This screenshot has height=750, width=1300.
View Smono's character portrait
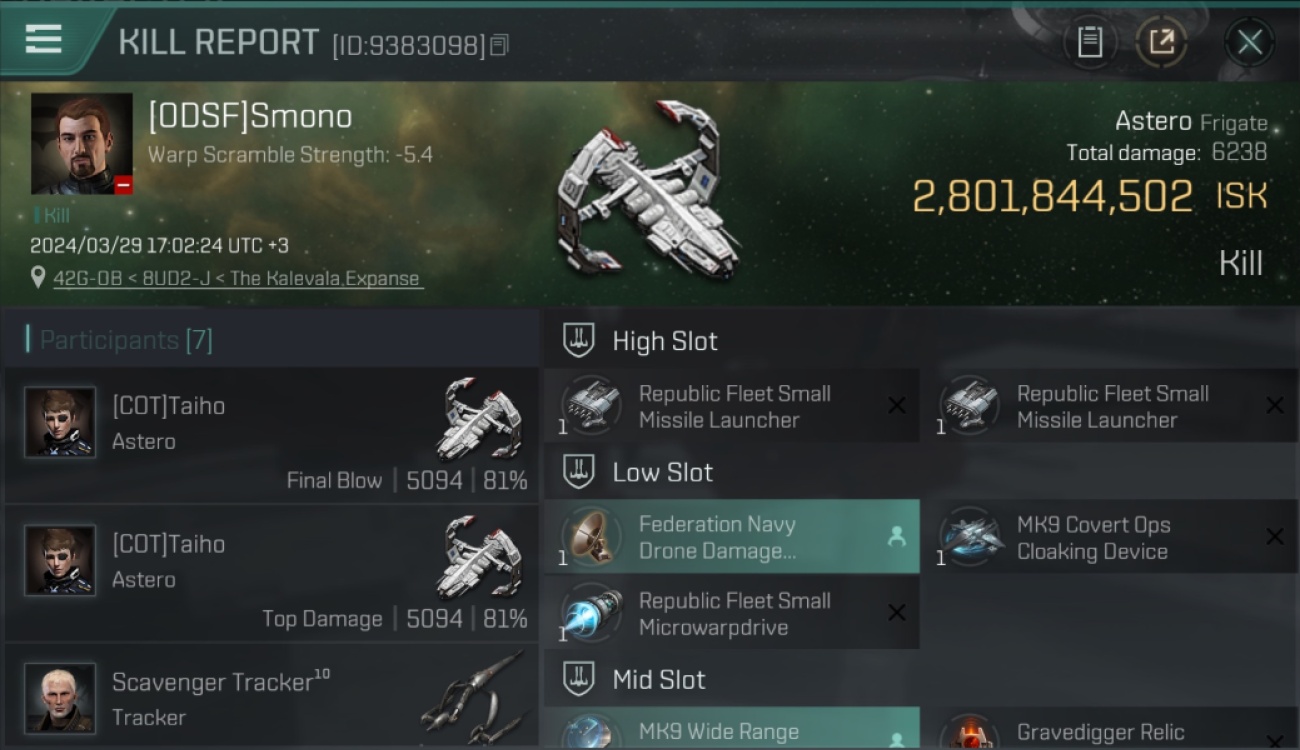coord(82,144)
